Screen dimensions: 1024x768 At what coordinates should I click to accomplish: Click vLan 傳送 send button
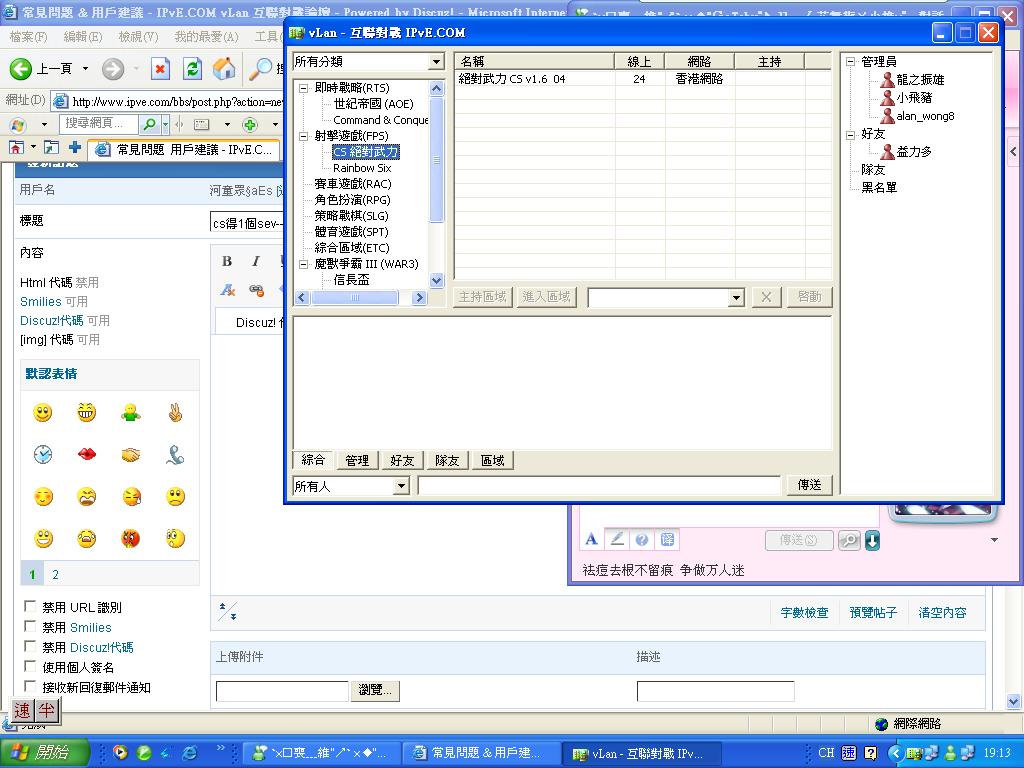(x=809, y=485)
